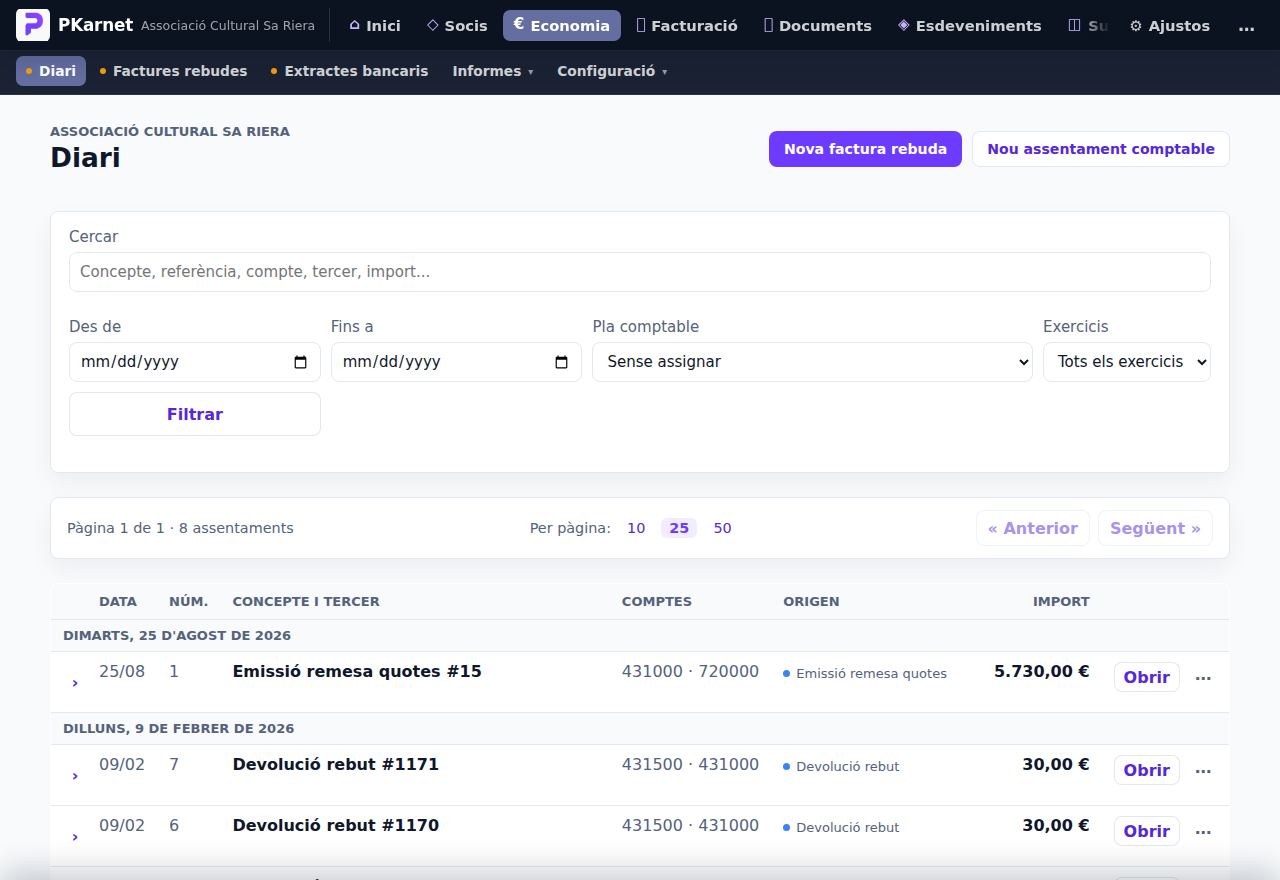
Task: Focus the Cercar search field
Action: pos(640,272)
